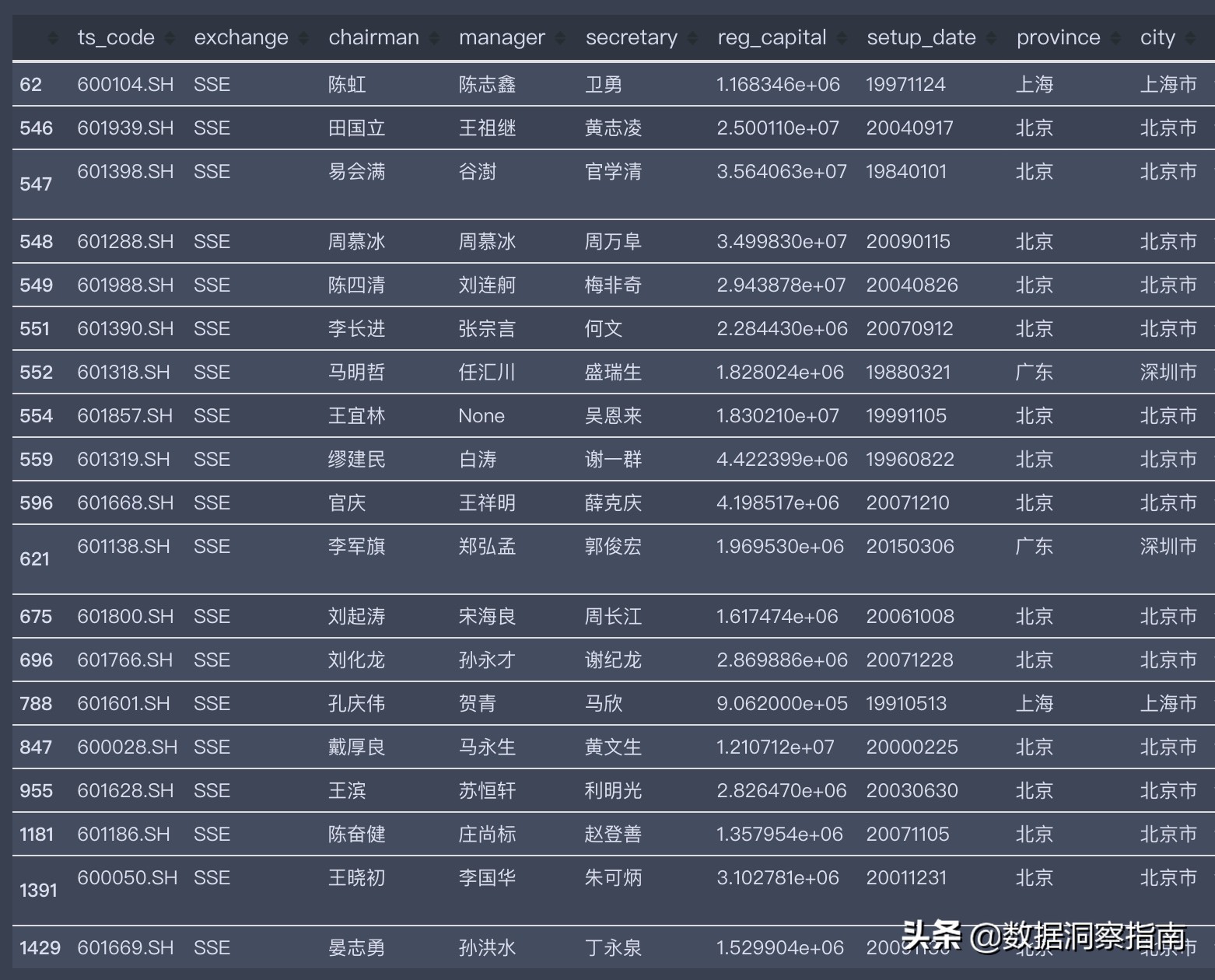The image size is (1215, 980).
Task: Click the sort icon beside secretary
Action: (691, 37)
